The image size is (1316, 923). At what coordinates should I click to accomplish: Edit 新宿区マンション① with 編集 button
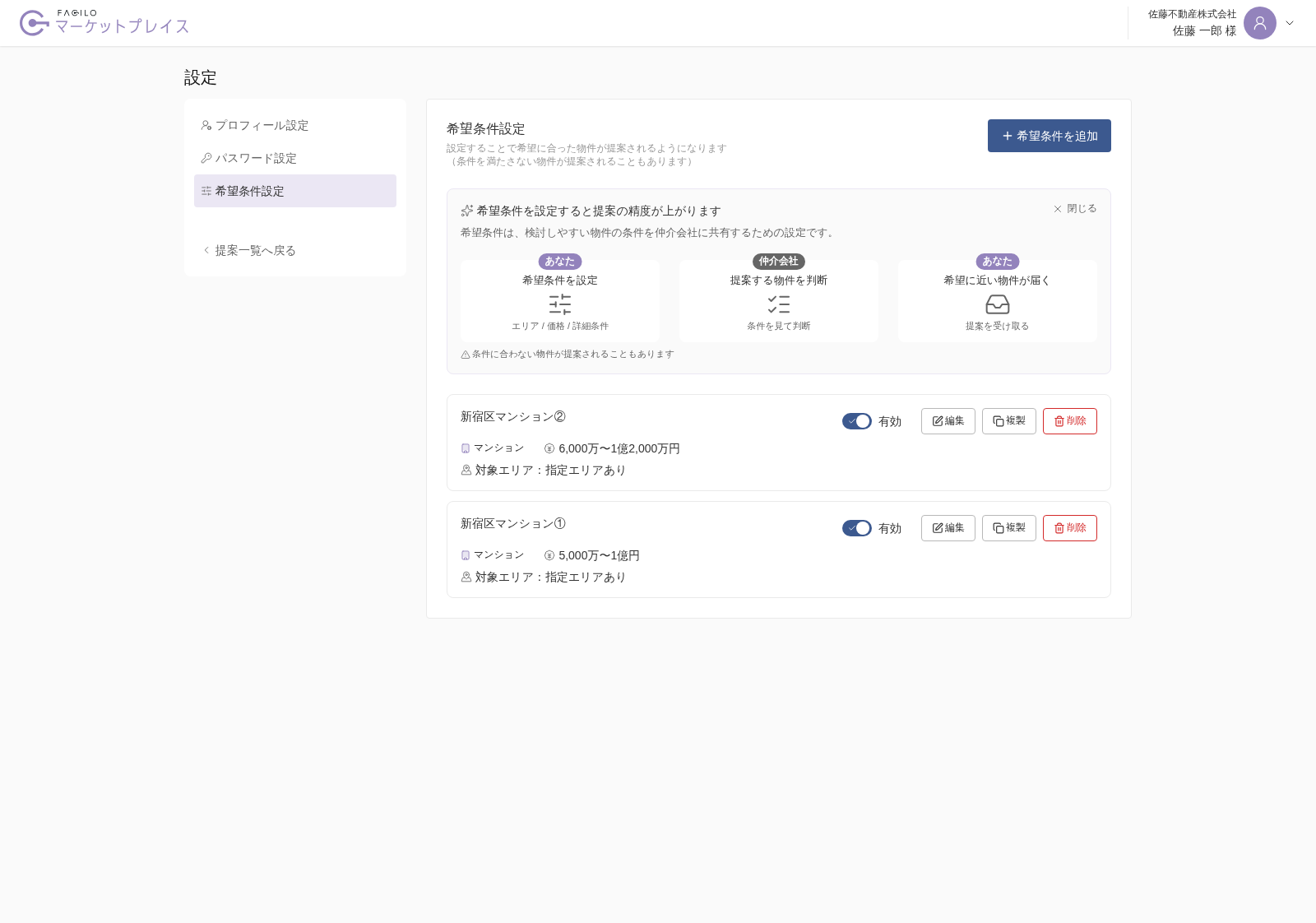[x=948, y=528]
